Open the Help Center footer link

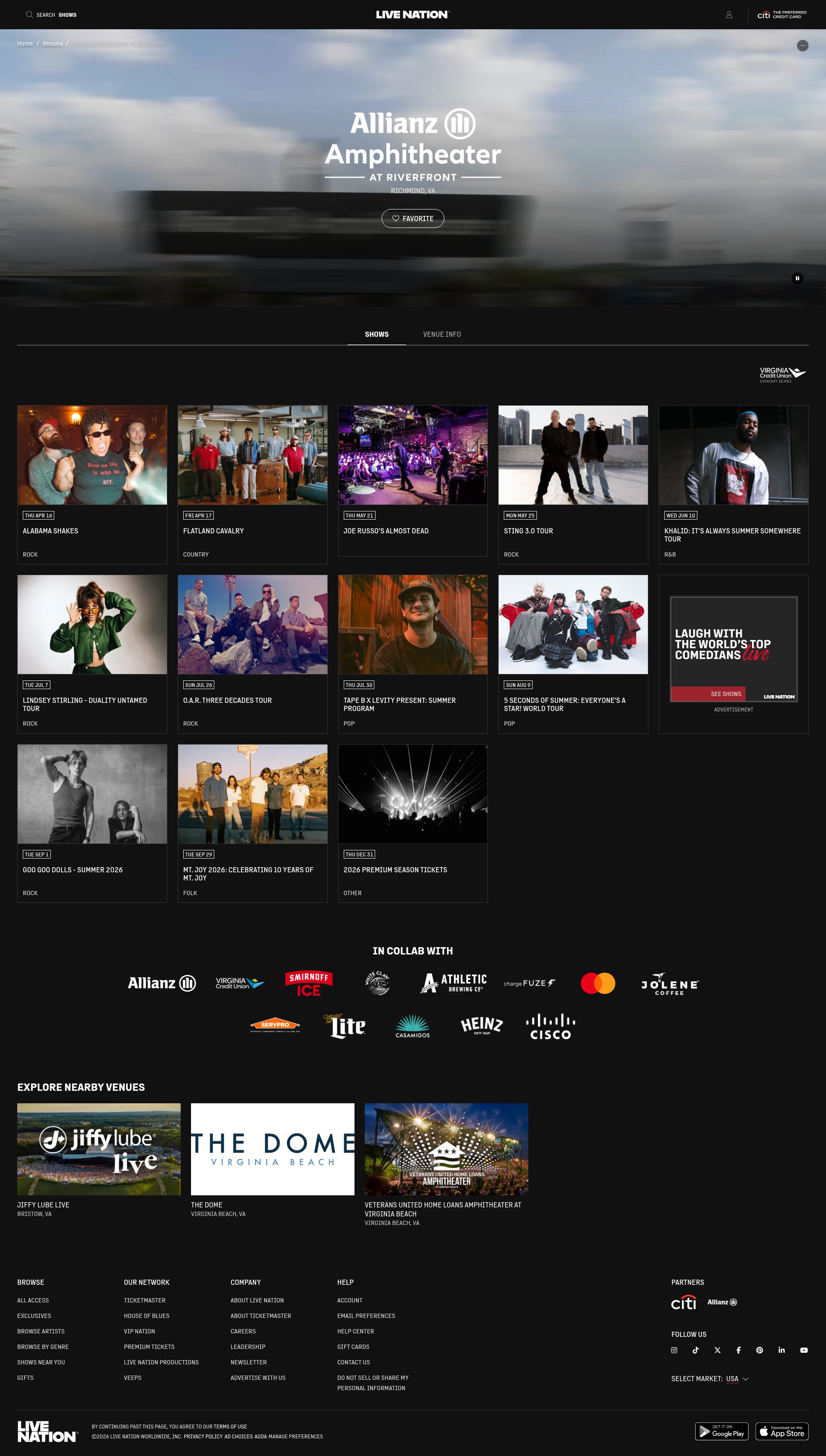tap(356, 1331)
